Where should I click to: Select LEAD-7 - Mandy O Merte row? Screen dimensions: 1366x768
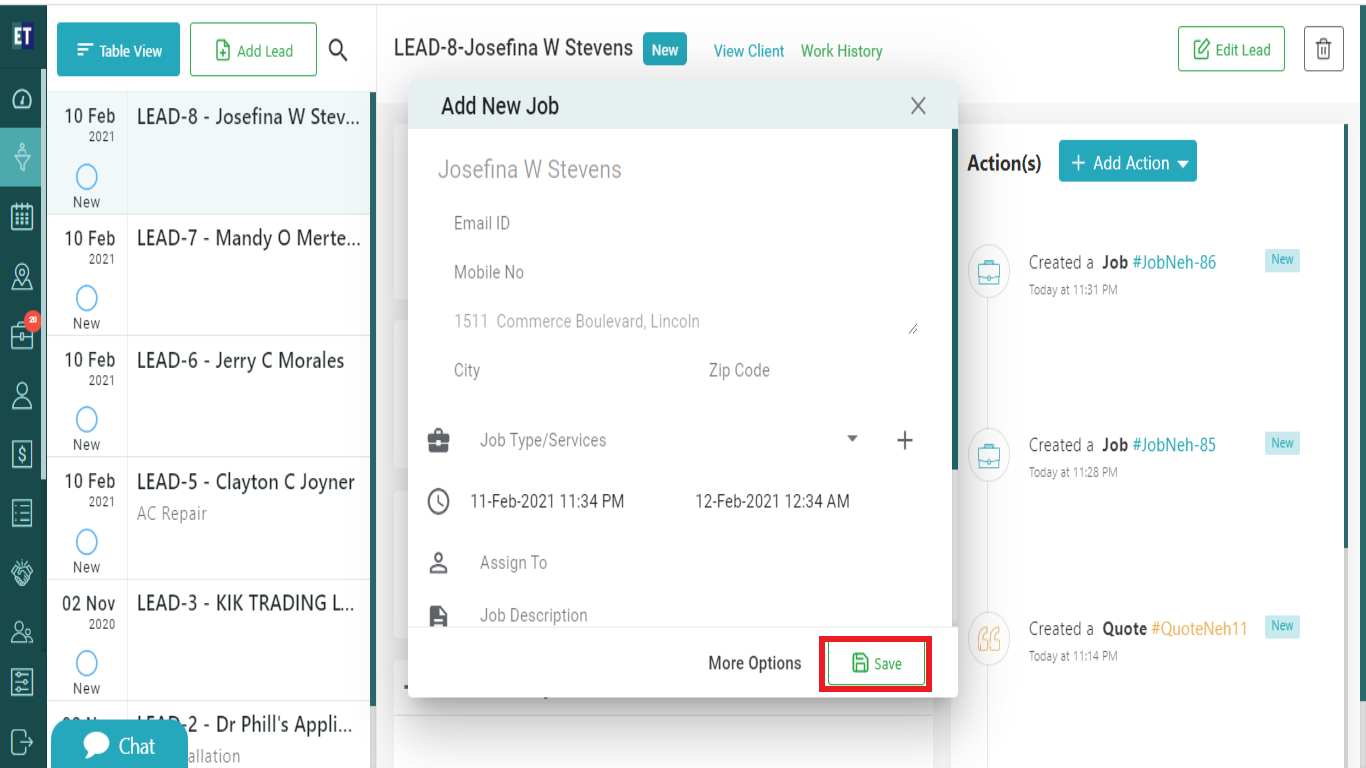coord(208,274)
